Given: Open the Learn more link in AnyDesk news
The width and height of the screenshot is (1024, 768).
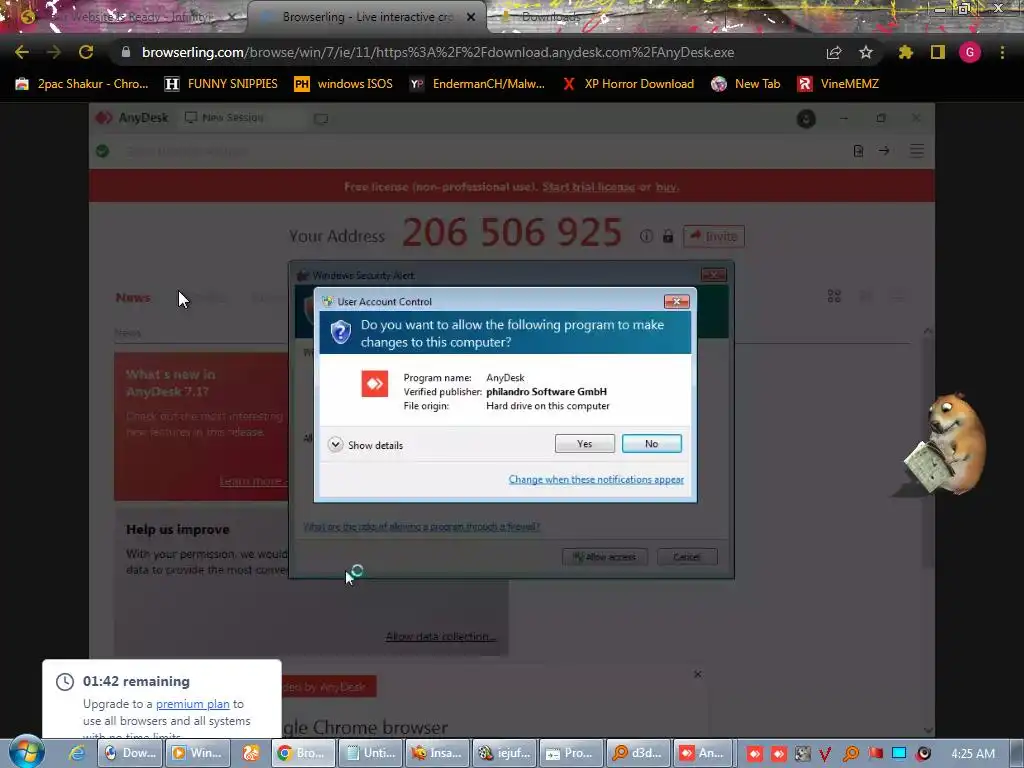Looking at the screenshot, I should (x=251, y=481).
